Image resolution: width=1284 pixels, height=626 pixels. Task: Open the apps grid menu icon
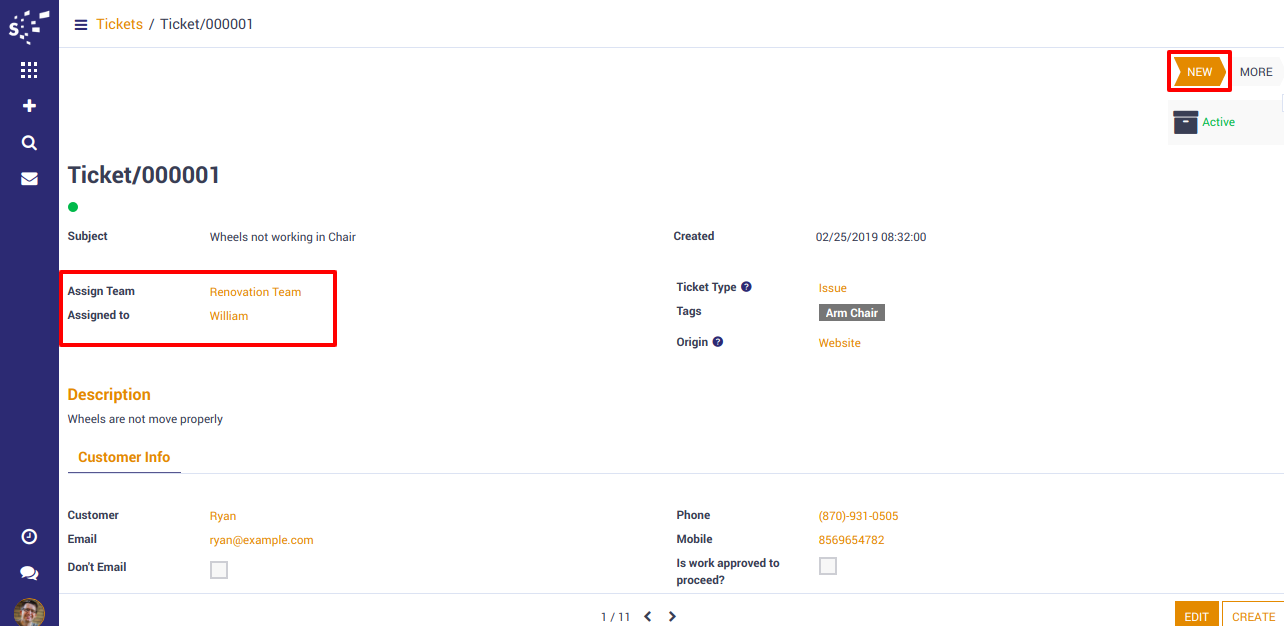coord(29,70)
